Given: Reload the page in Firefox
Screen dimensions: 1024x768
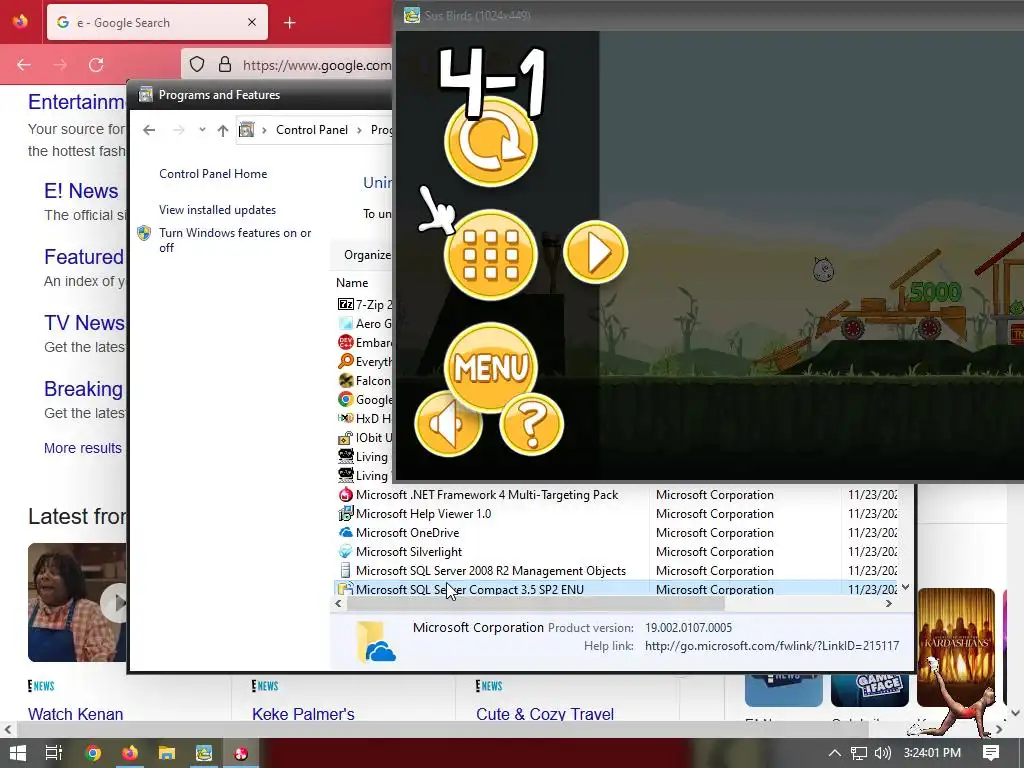Looking at the screenshot, I should pyautogui.click(x=96, y=65).
